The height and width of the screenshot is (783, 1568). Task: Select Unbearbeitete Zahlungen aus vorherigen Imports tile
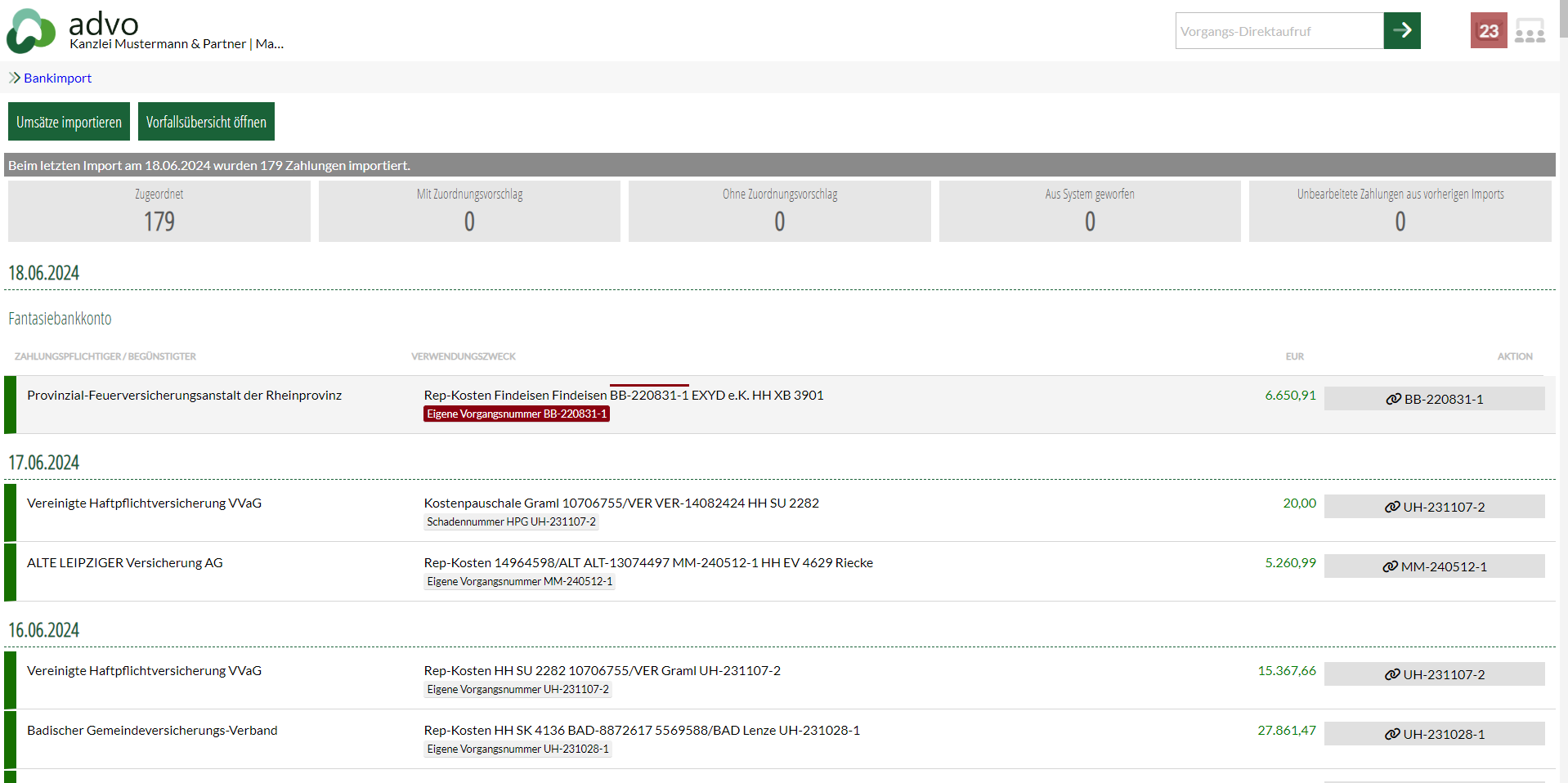pyautogui.click(x=1400, y=211)
